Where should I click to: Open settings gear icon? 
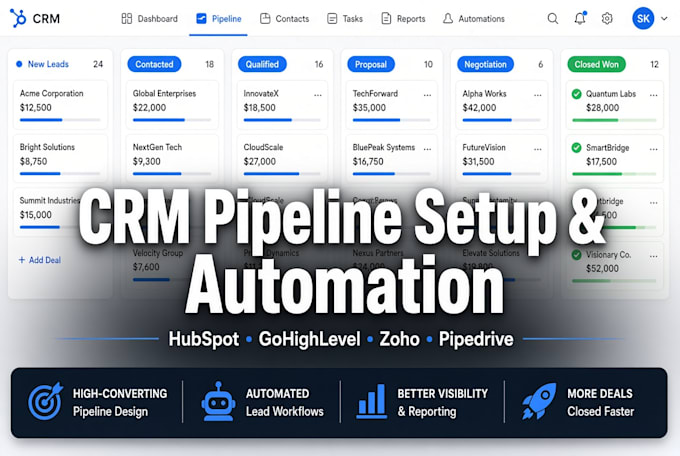click(x=607, y=19)
